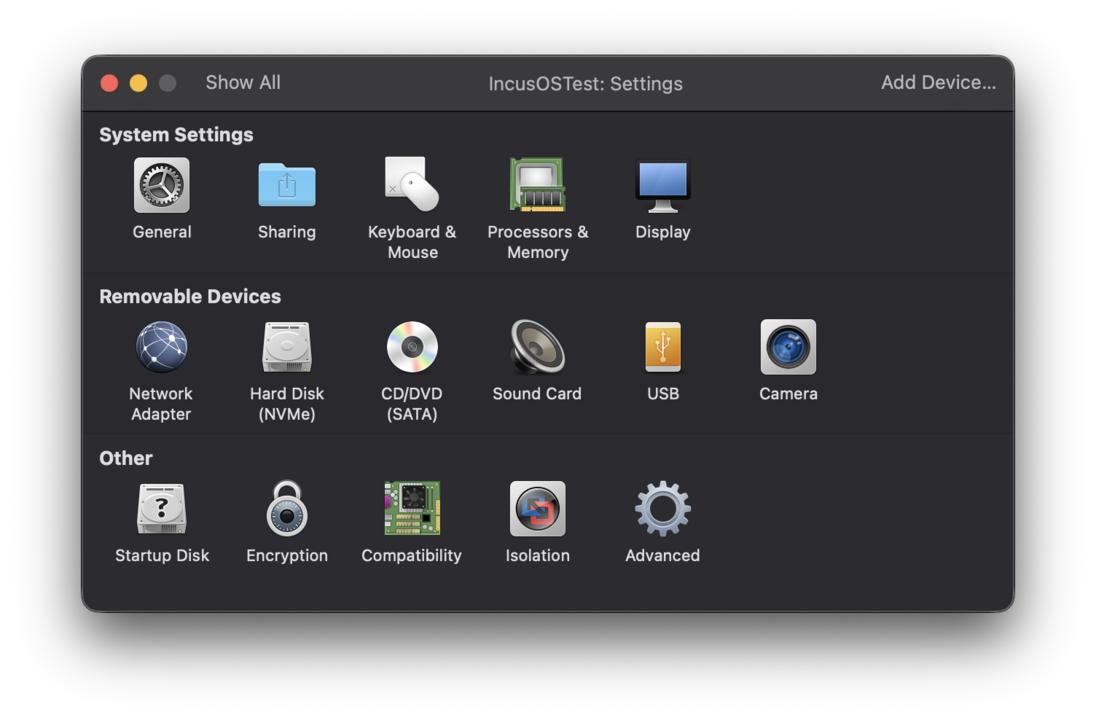Open CD/DVD (SATA) settings
Image resolution: width=1096 pixels, height=720 pixels.
[x=412, y=347]
